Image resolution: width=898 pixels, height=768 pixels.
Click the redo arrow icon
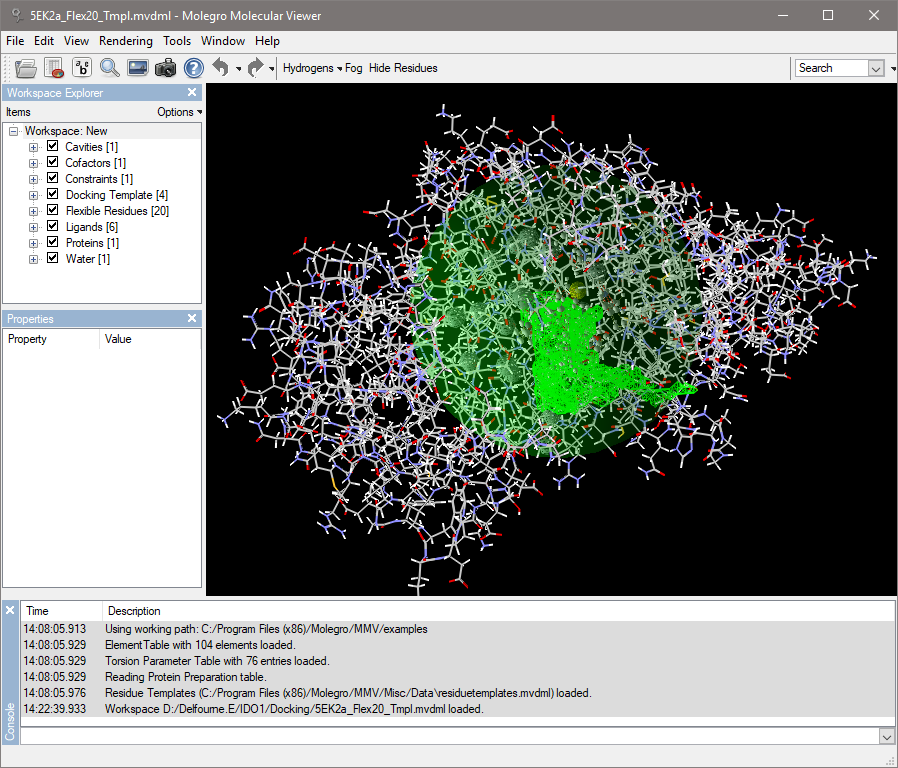pos(255,68)
